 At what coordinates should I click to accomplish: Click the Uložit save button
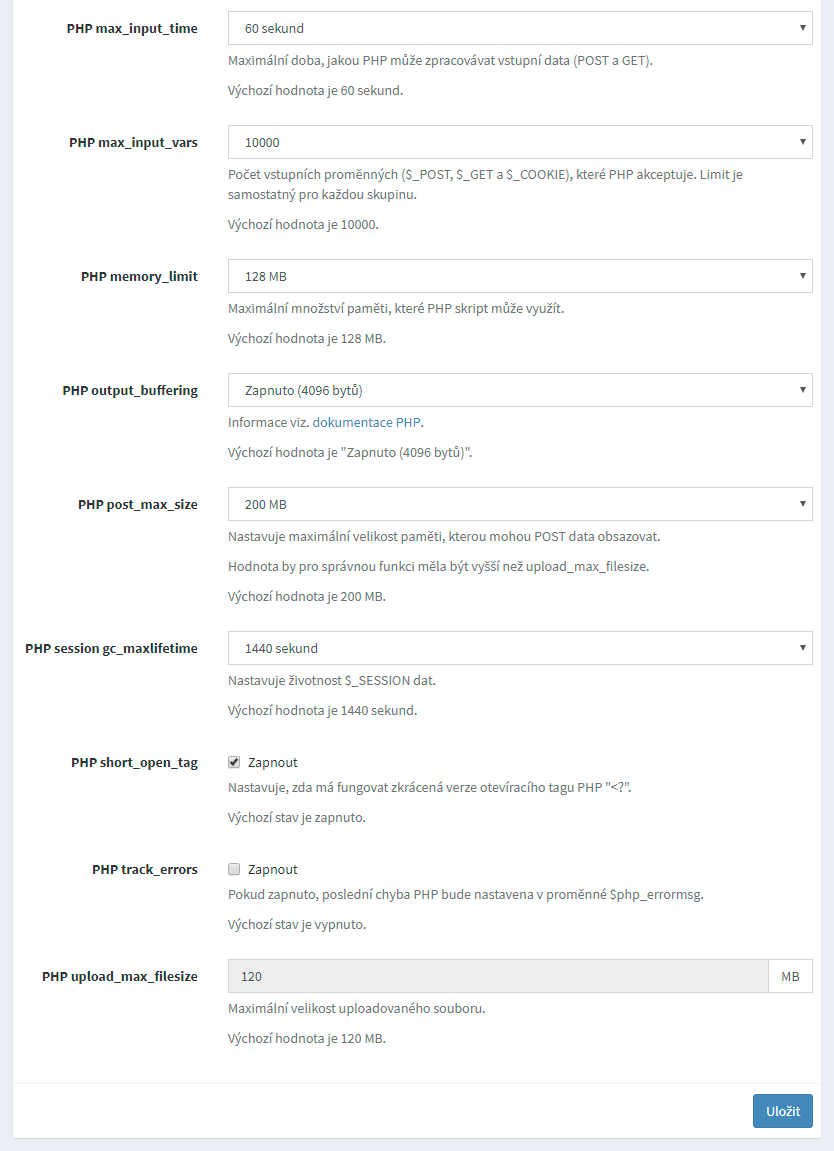782,1111
